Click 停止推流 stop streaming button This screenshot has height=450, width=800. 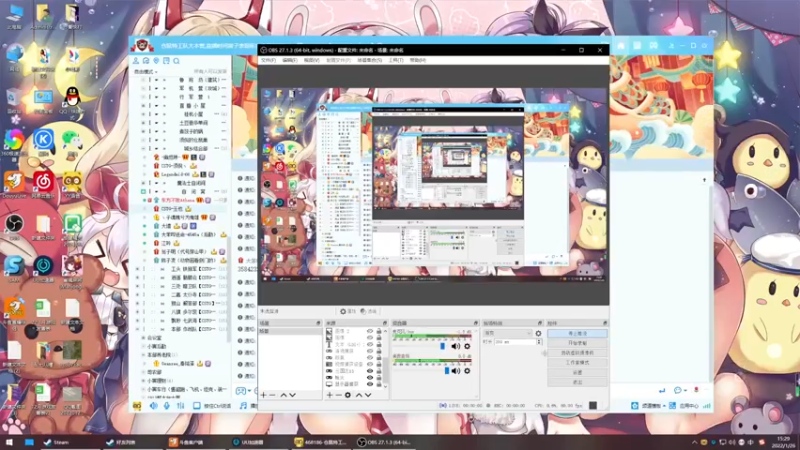pyautogui.click(x=577, y=333)
